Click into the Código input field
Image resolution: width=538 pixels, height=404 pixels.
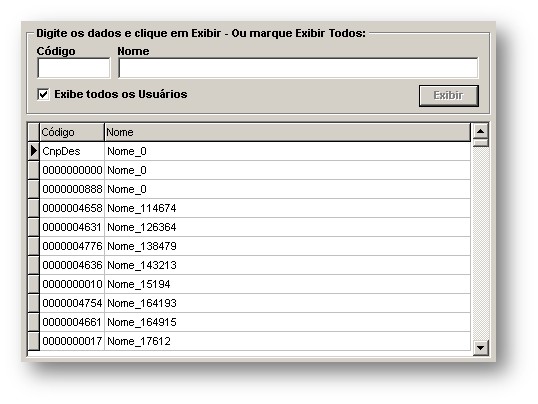(x=74, y=68)
